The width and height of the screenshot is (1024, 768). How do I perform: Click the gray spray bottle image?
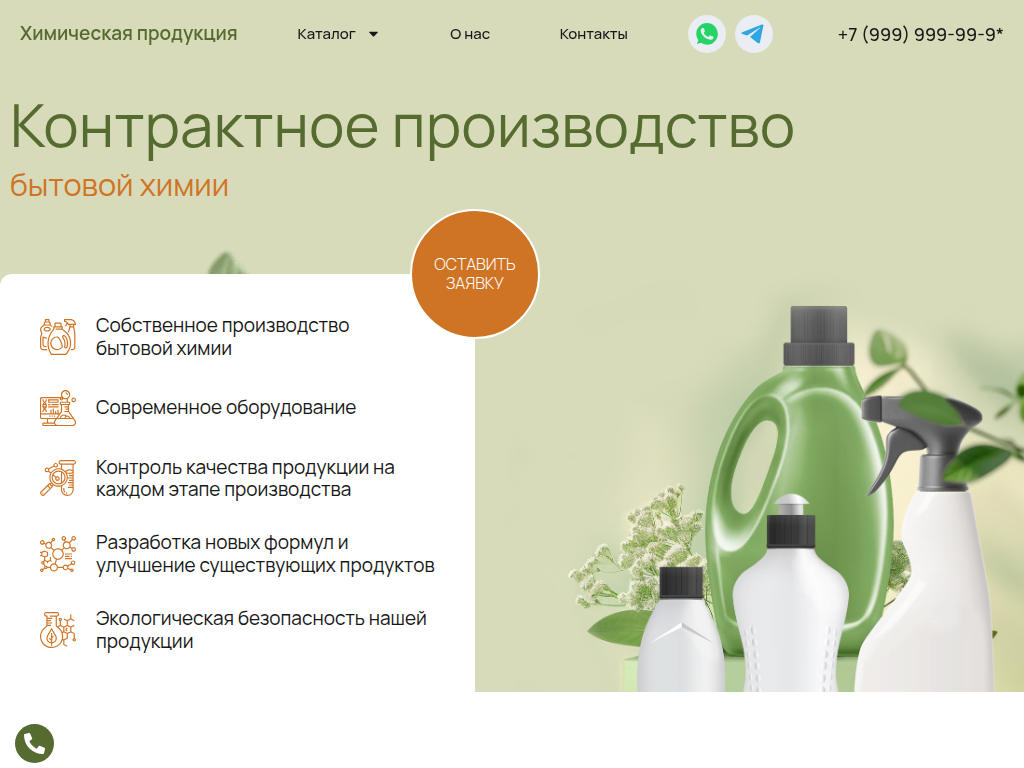(930, 500)
